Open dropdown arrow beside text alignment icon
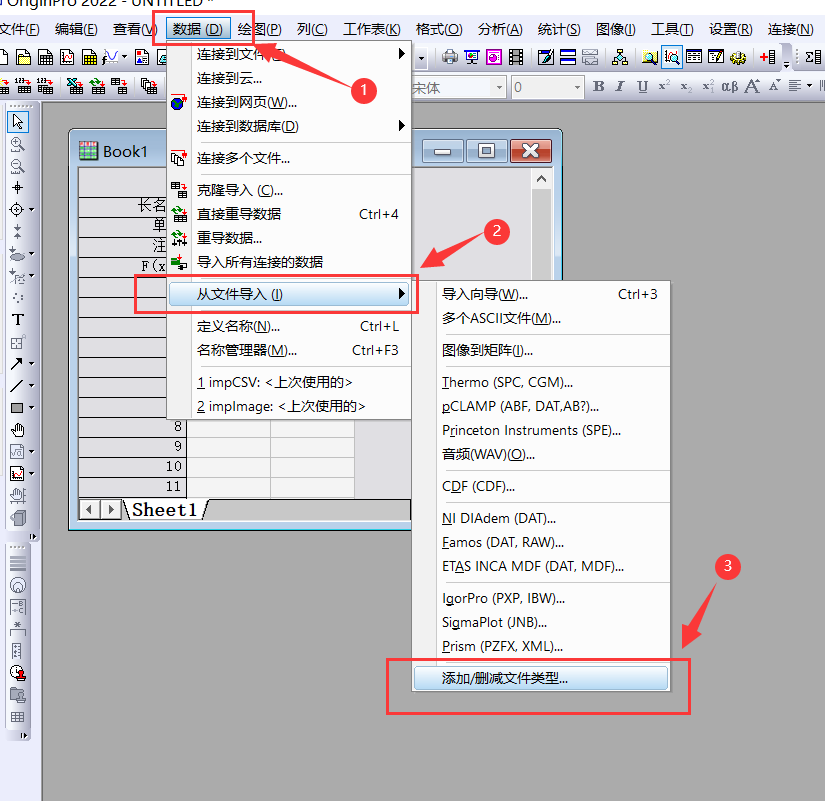Viewport: 825px width, 801px height. 809,86
